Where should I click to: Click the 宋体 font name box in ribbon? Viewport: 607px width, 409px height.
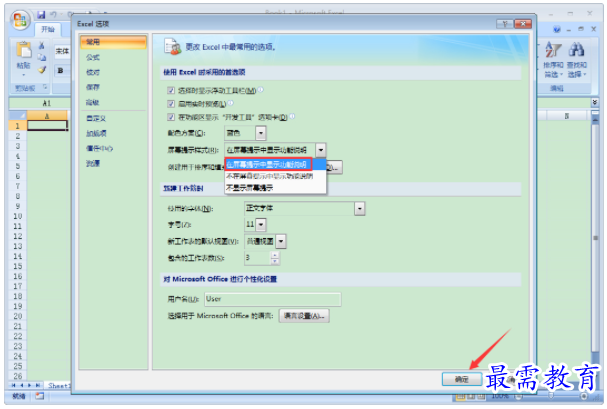[x=62, y=51]
